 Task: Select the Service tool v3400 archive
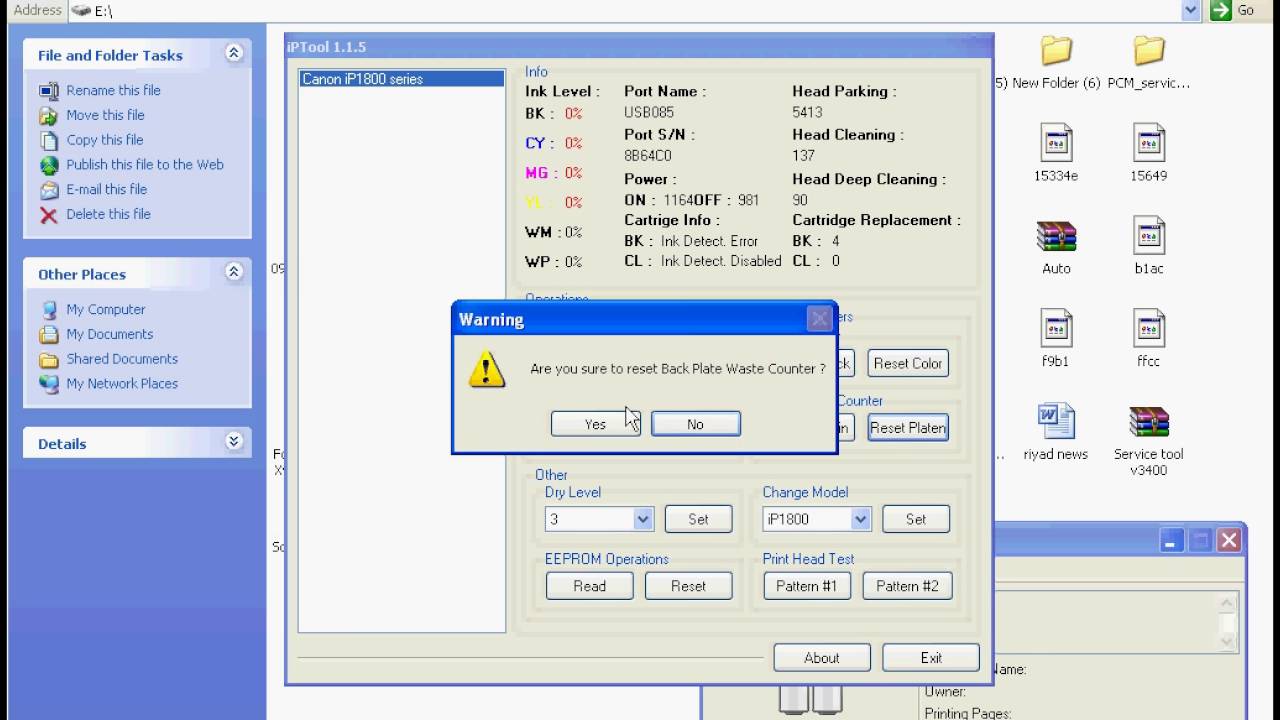[x=1149, y=421]
